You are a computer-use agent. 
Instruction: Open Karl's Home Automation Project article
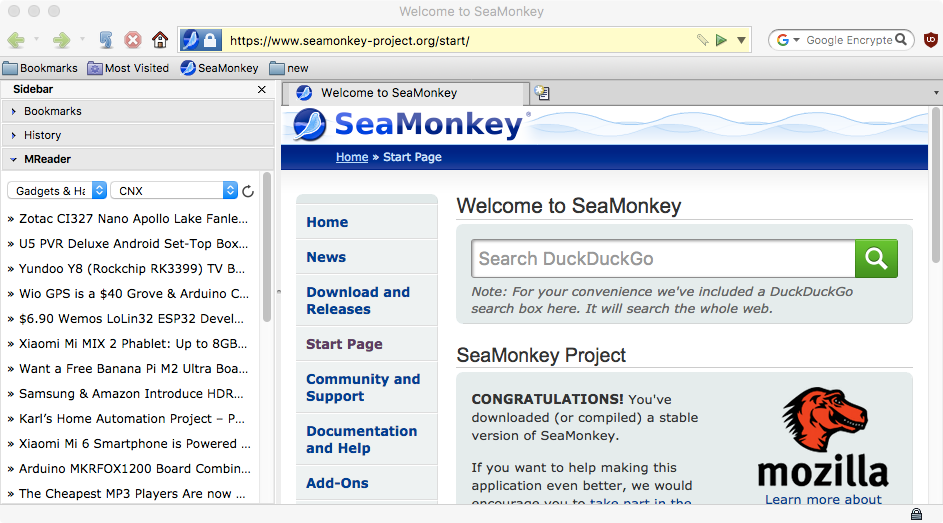[x=133, y=418]
